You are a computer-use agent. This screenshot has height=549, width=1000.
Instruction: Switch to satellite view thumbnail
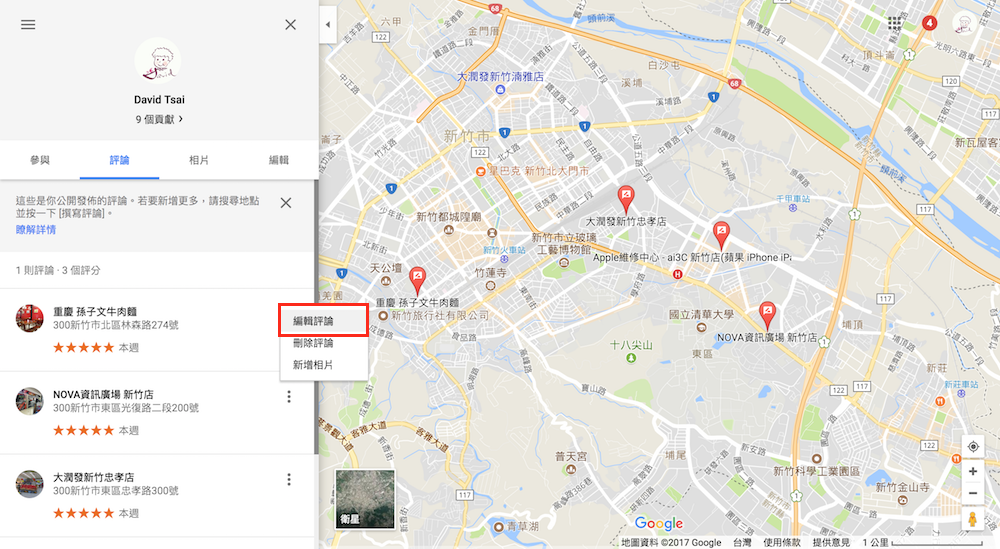pyautogui.click(x=365, y=499)
